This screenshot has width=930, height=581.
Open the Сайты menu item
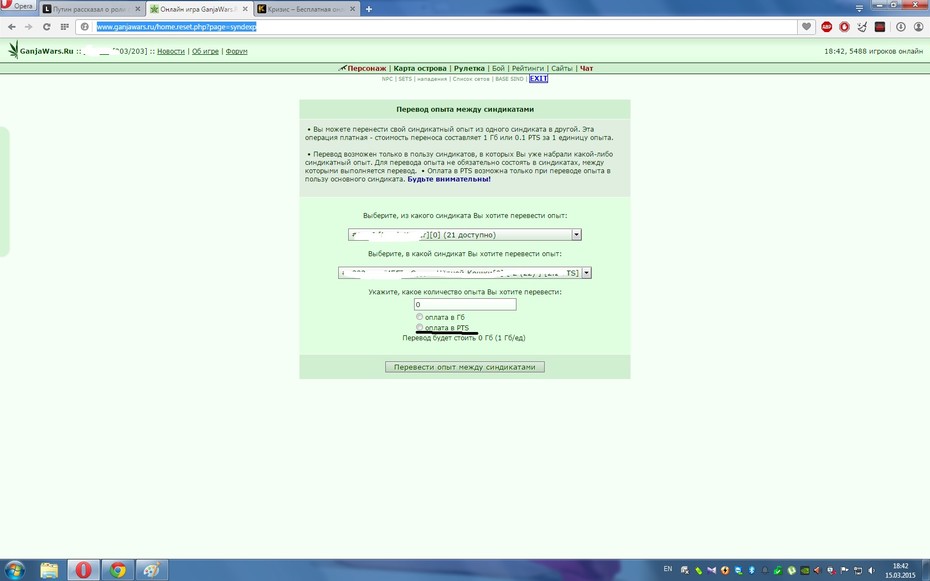coord(562,68)
